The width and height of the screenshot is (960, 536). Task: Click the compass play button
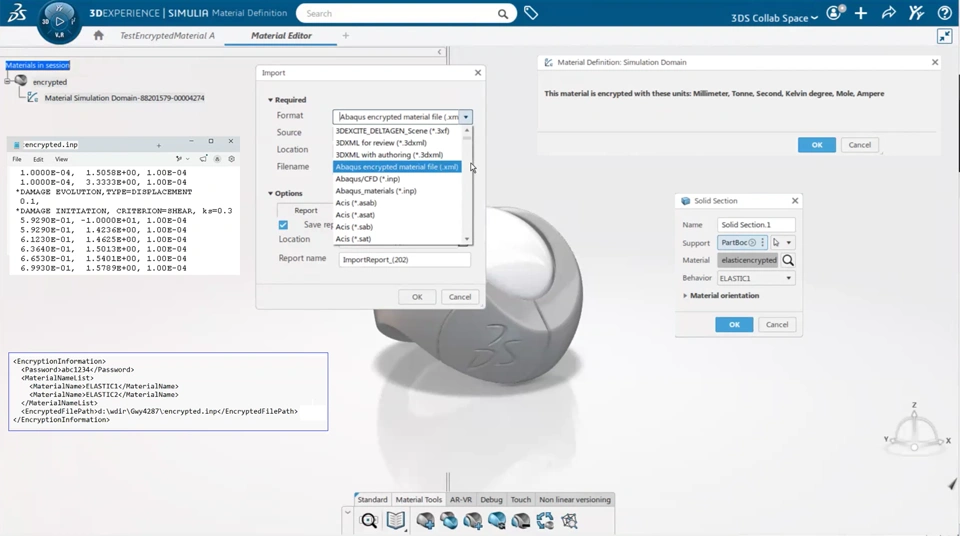coord(59,21)
